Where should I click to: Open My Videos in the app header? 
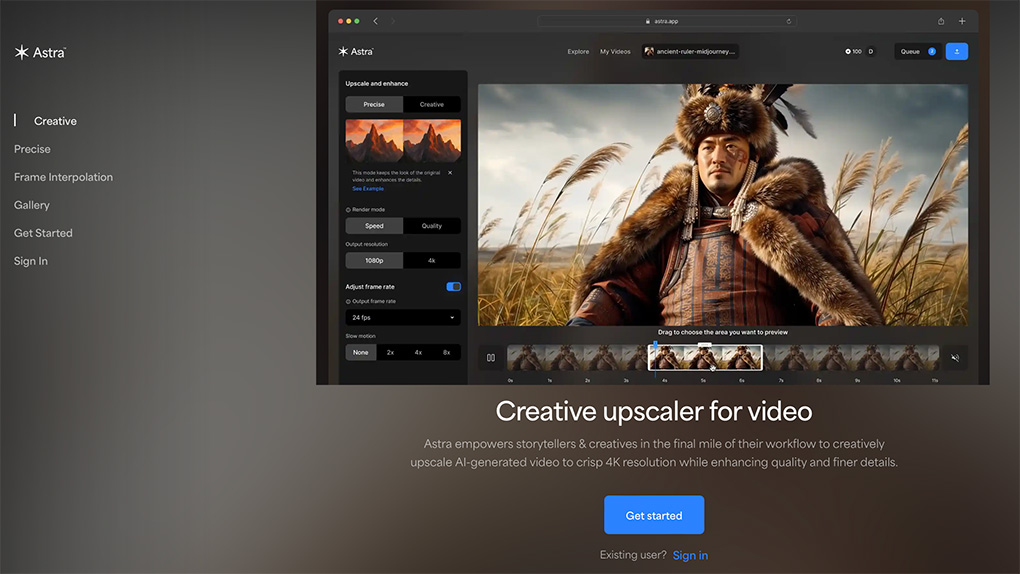[615, 51]
